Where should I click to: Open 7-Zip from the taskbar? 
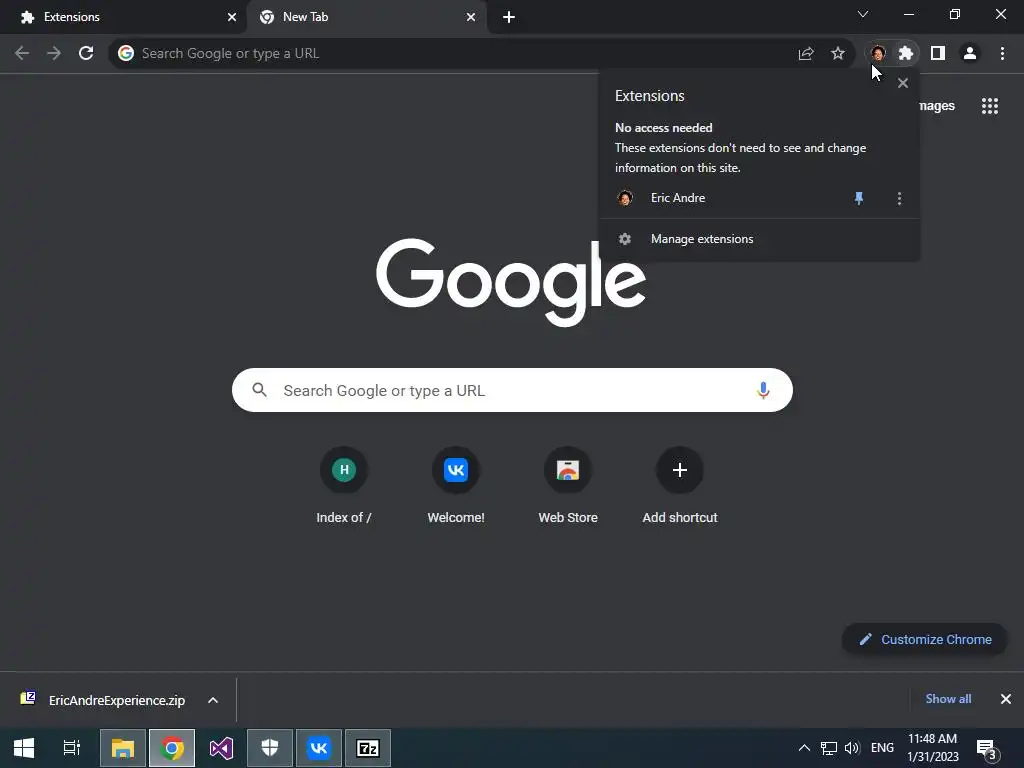click(x=368, y=748)
